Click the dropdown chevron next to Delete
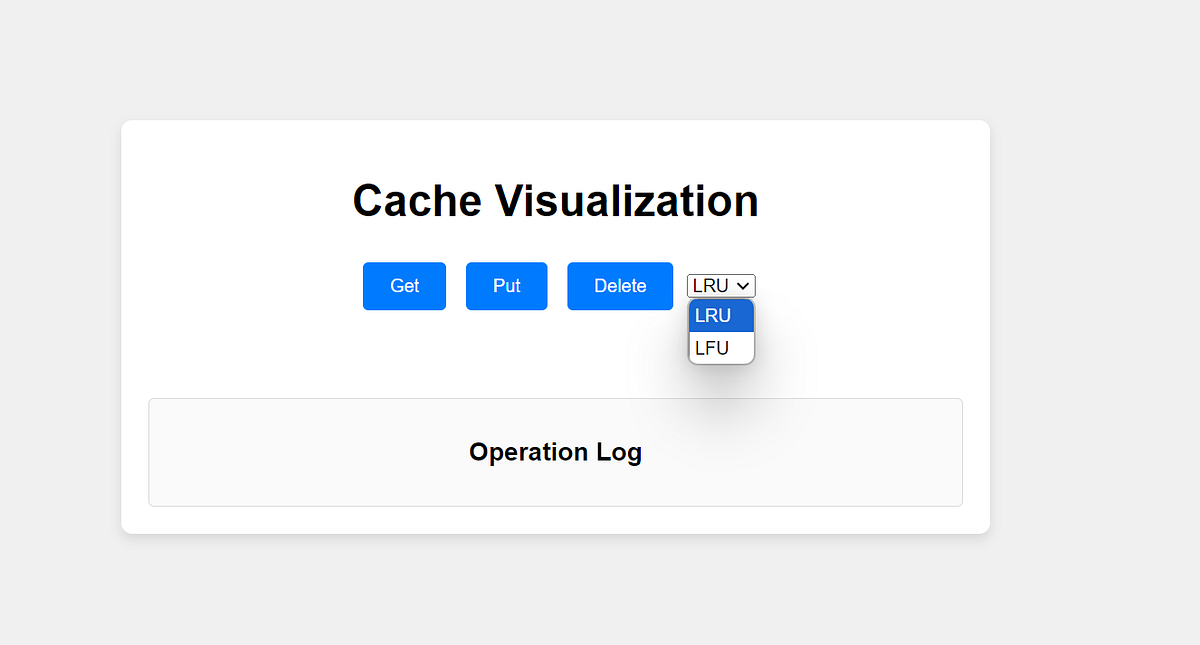This screenshot has height=645, width=1200. coord(745,286)
